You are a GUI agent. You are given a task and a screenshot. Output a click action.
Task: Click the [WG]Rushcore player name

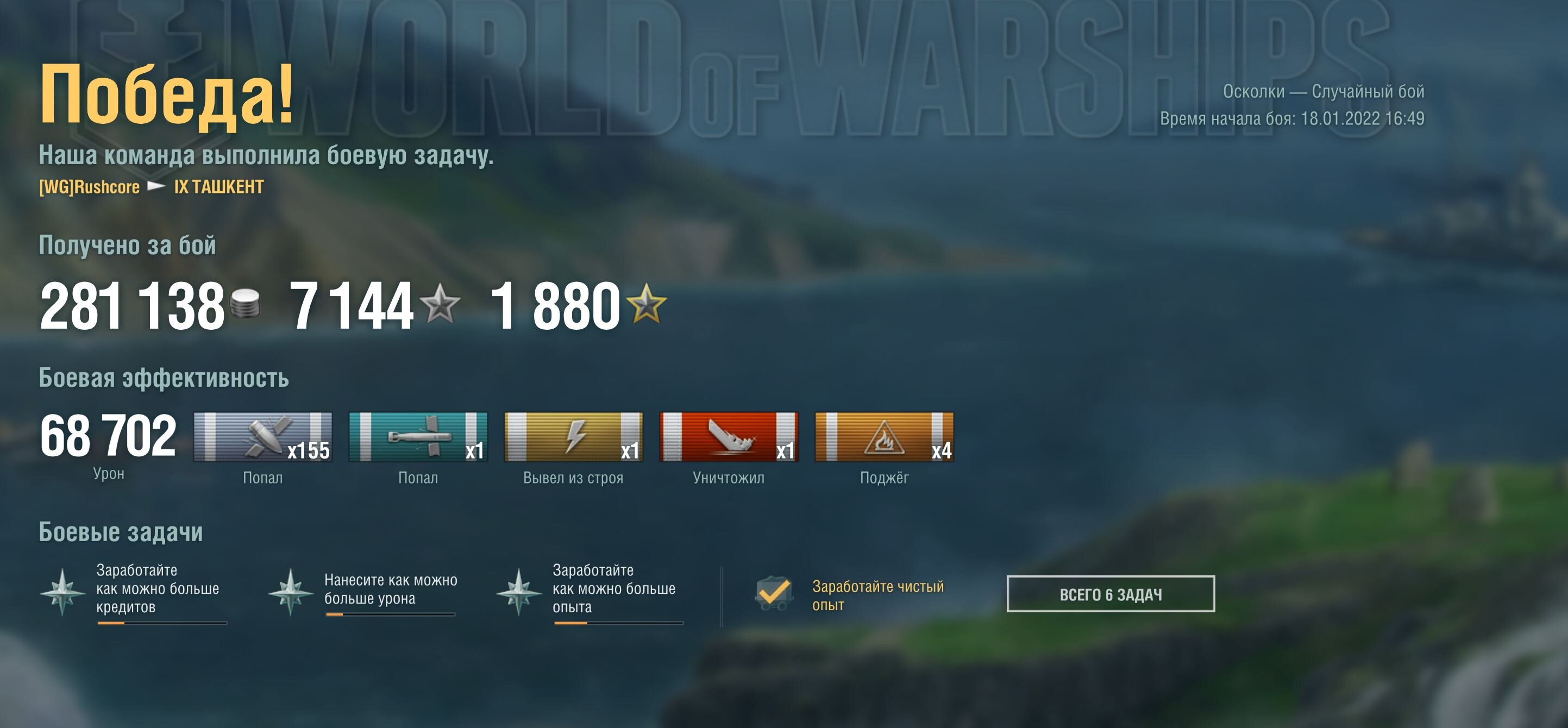[90, 187]
